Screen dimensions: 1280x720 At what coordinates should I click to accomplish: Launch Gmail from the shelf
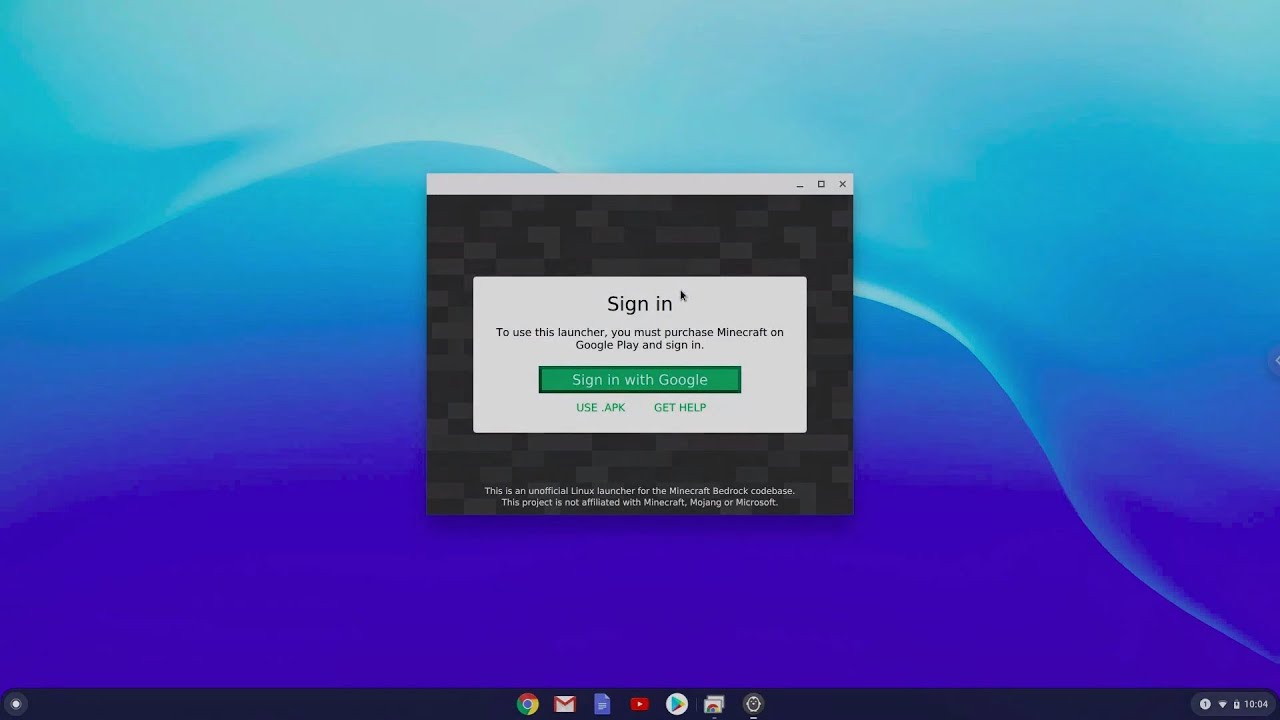pyautogui.click(x=565, y=704)
